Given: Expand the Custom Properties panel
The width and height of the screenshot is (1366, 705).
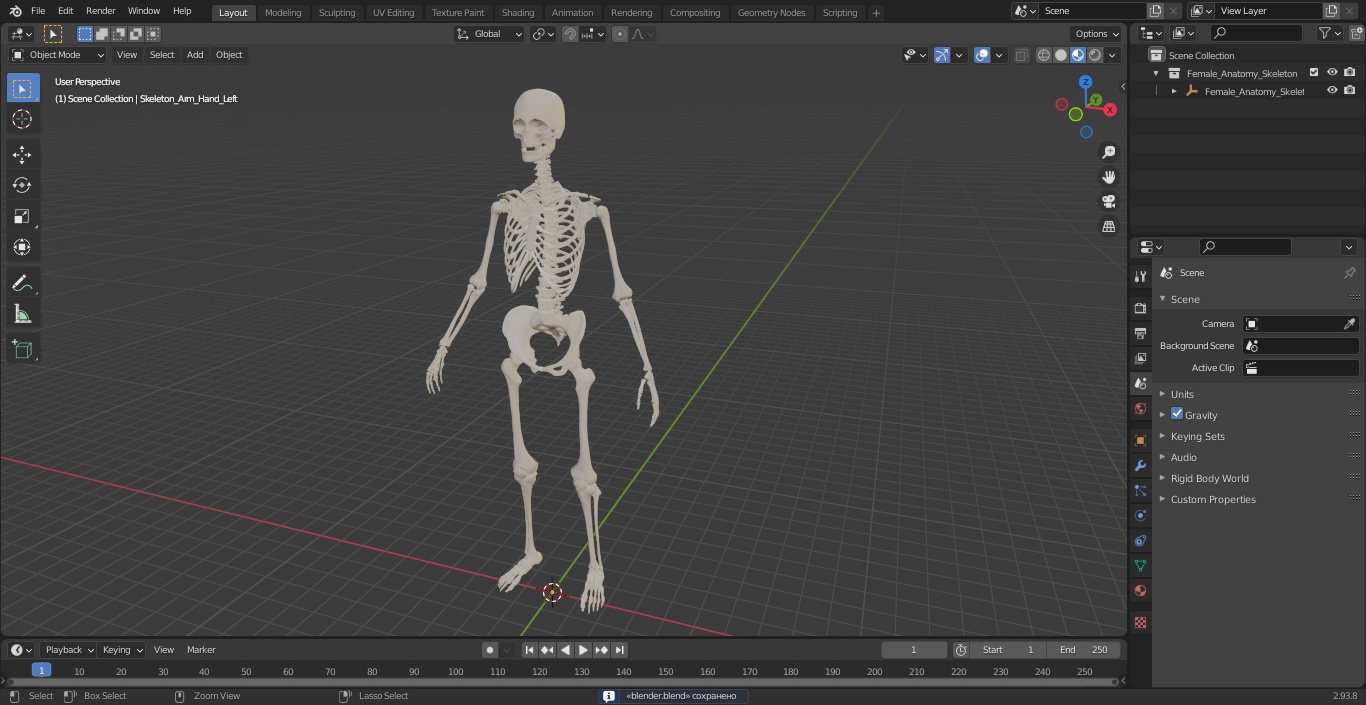Looking at the screenshot, I should (x=1213, y=499).
